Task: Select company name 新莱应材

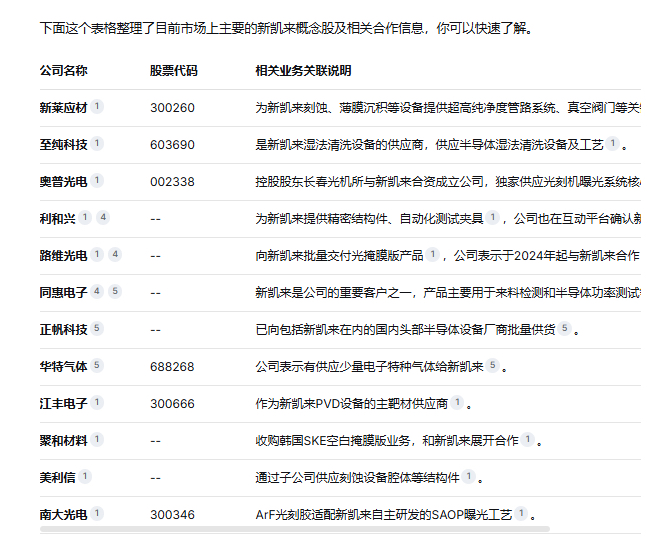Action: pyautogui.click(x=63, y=108)
